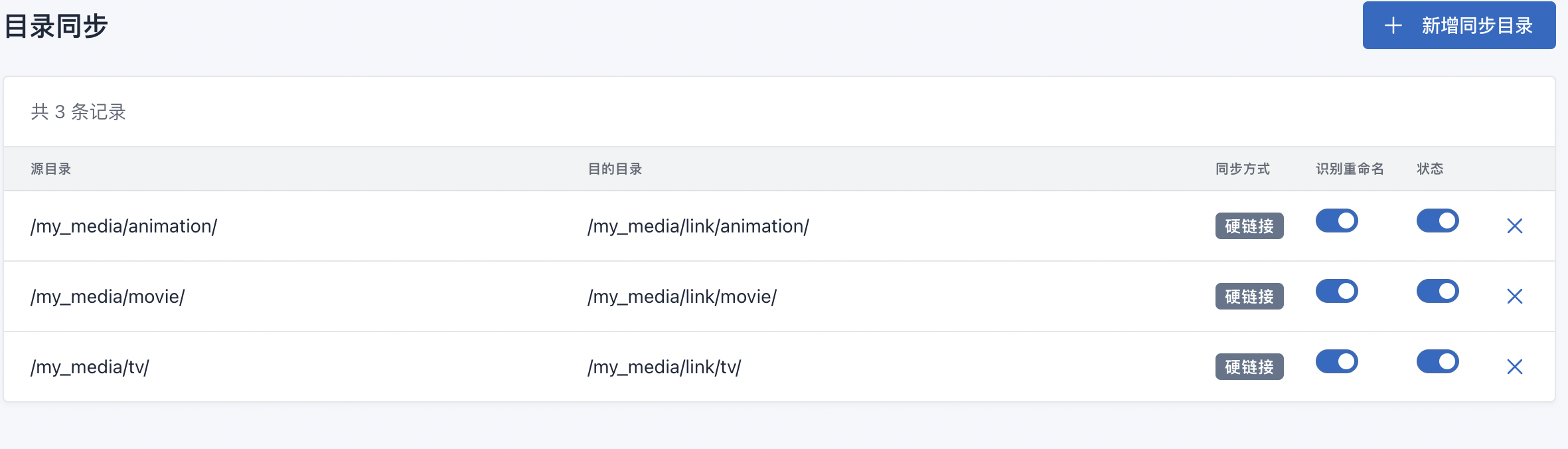Disable status switch for movie directory

1437,291
